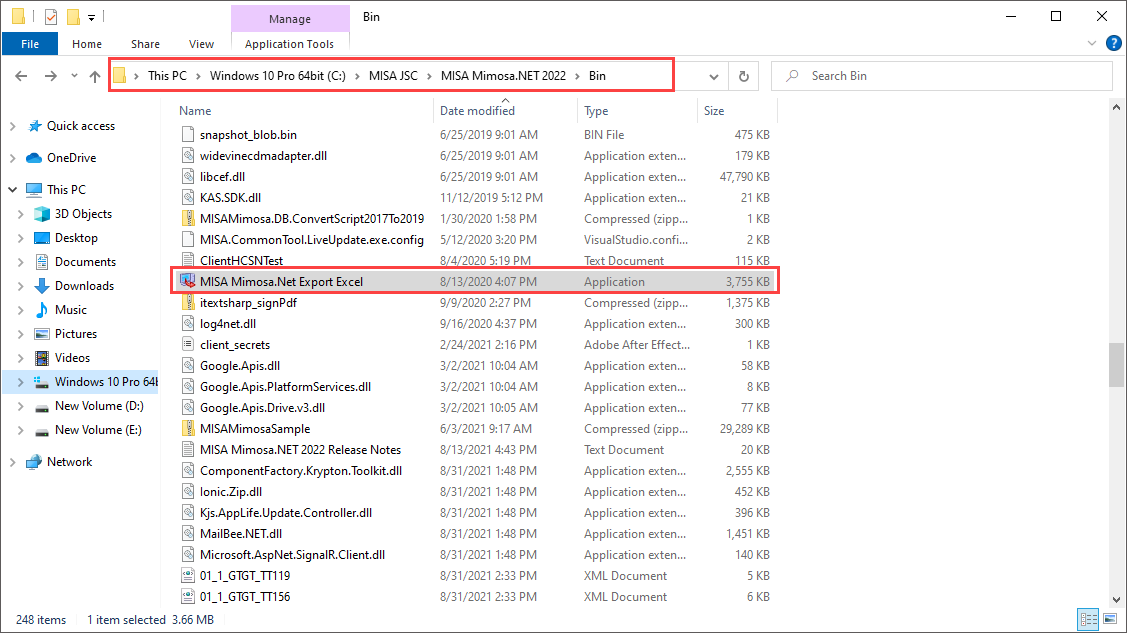1127x633 pixels.
Task: Navigate to MISA JSC in address bar
Action: 393,75
